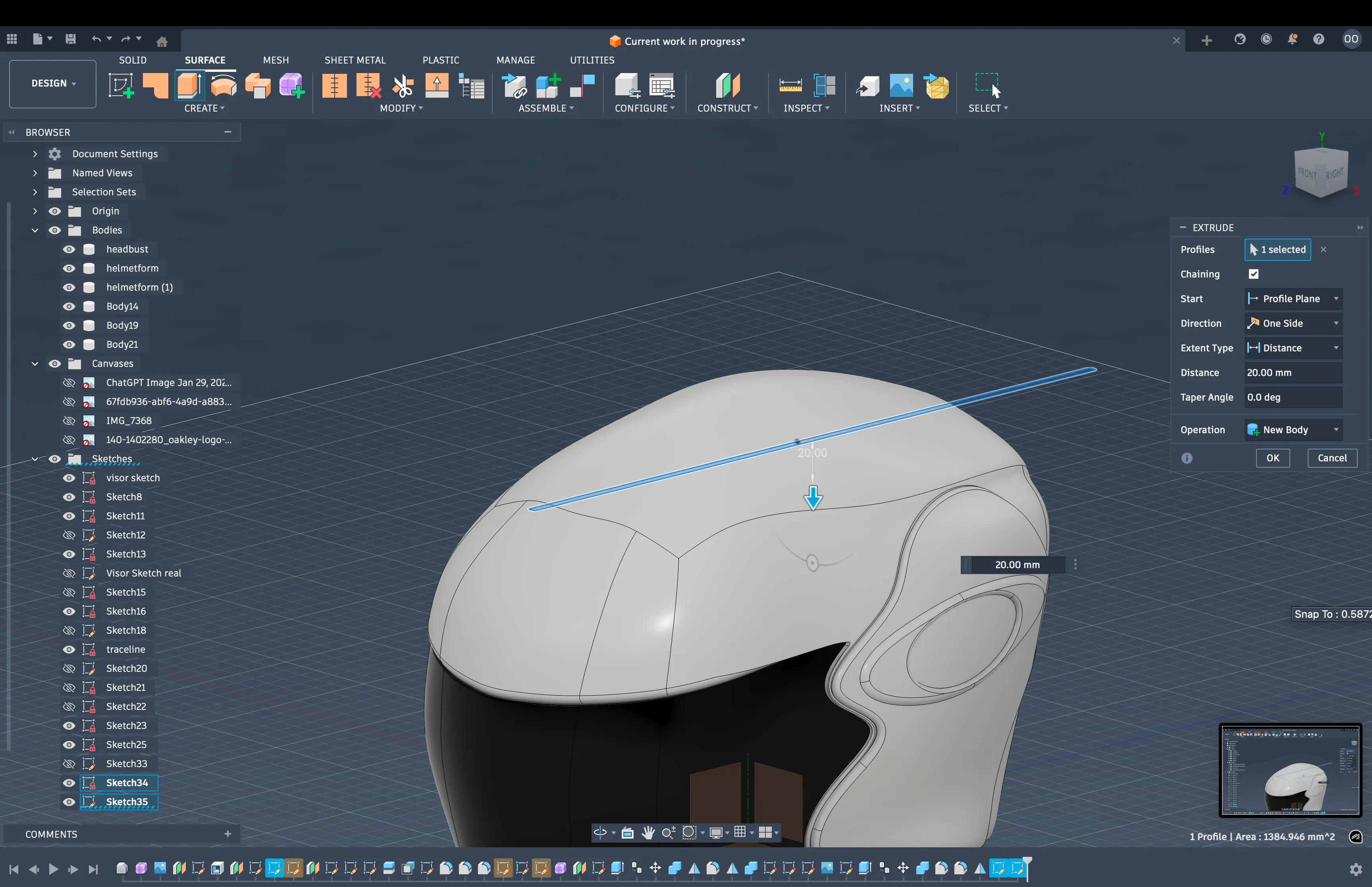Image resolution: width=1372 pixels, height=887 pixels.
Task: Confirm the extrude with OK button
Action: [1273, 458]
